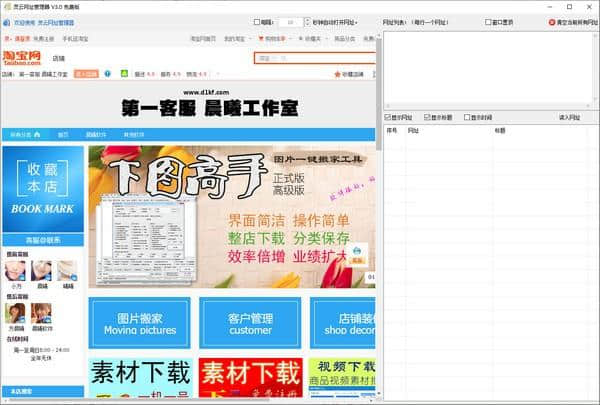Click the home icon in blue navigation bar
600x405 pixels.
point(37,133)
